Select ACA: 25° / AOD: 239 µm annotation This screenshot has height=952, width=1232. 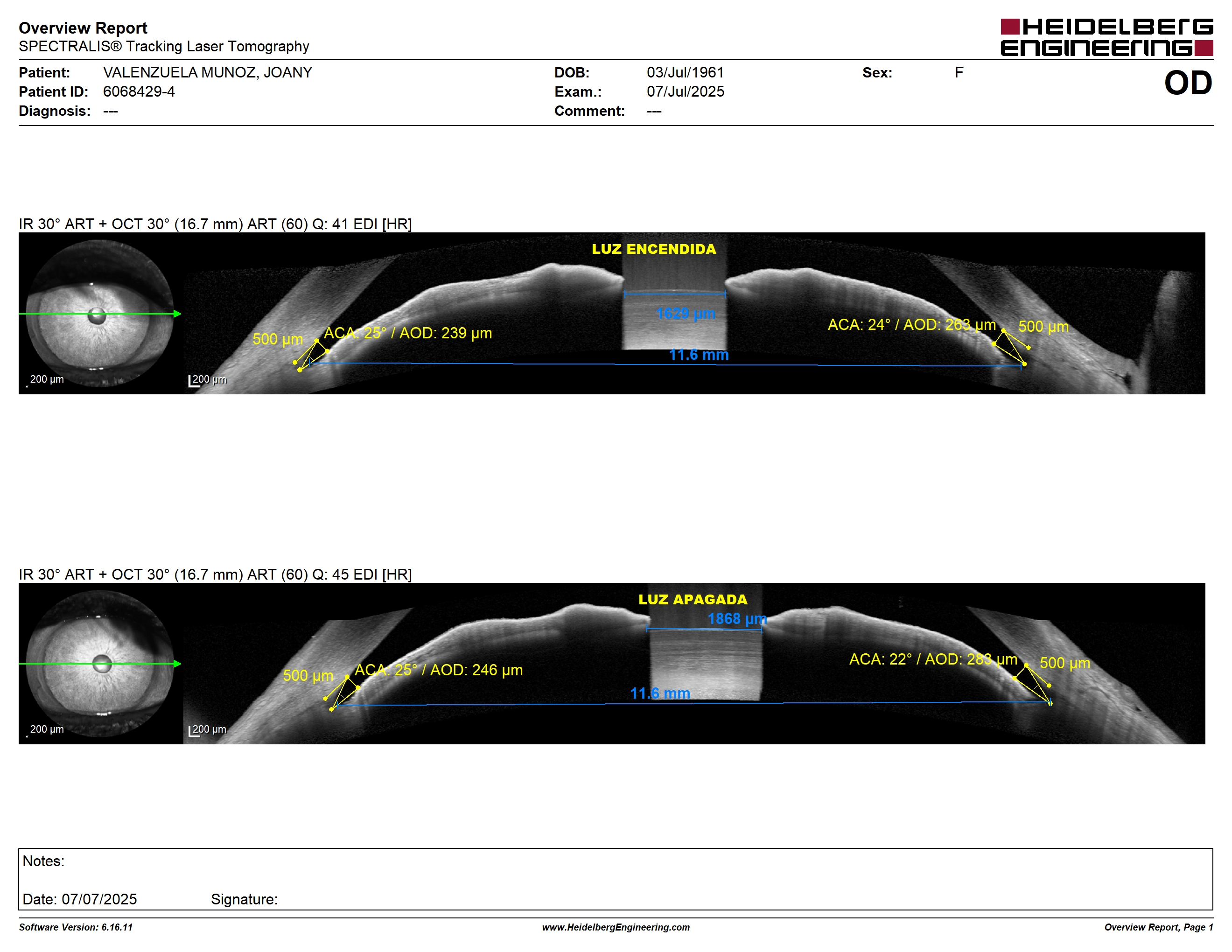point(408,333)
